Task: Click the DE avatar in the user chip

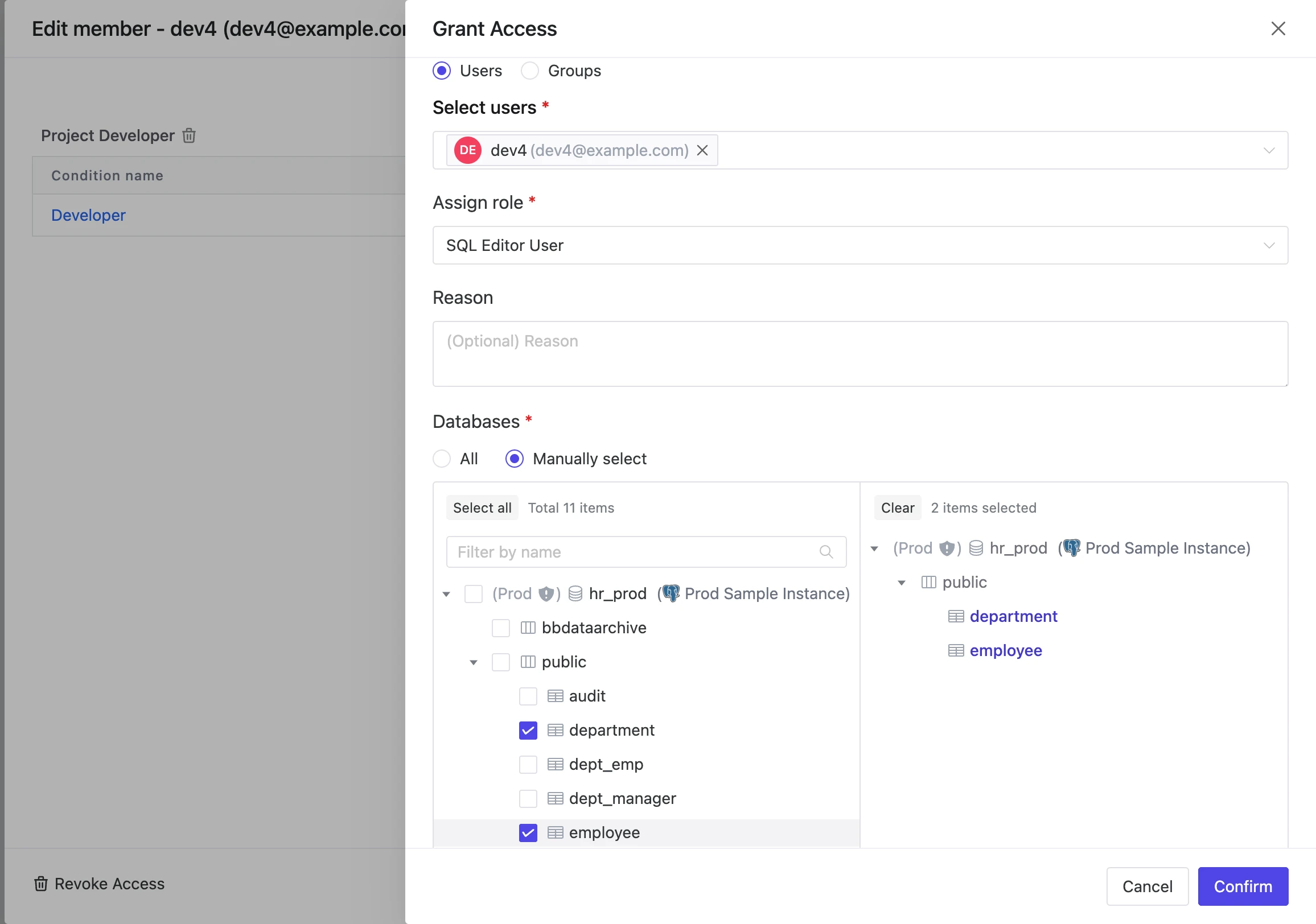Action: tap(467, 150)
